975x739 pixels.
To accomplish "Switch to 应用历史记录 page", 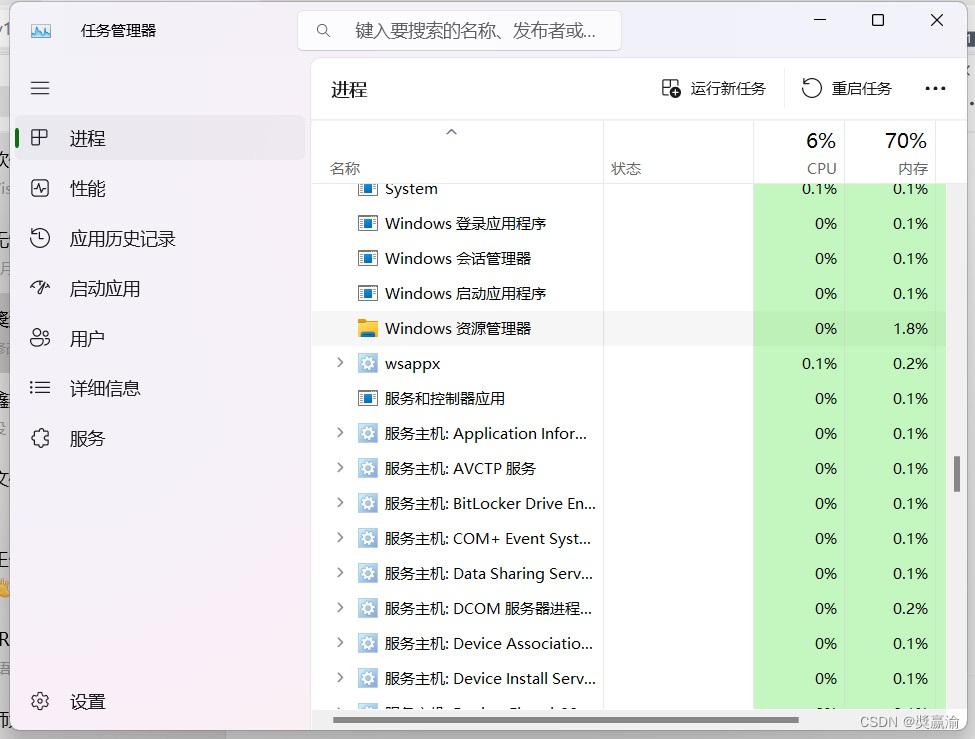I will pos(160,238).
